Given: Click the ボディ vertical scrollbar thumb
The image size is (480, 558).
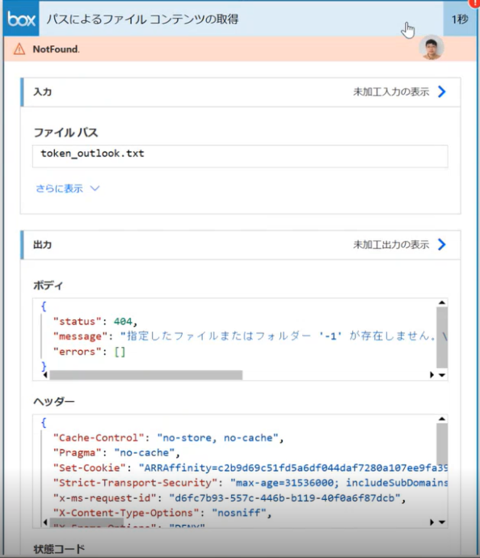Looking at the screenshot, I should click(x=442, y=337).
